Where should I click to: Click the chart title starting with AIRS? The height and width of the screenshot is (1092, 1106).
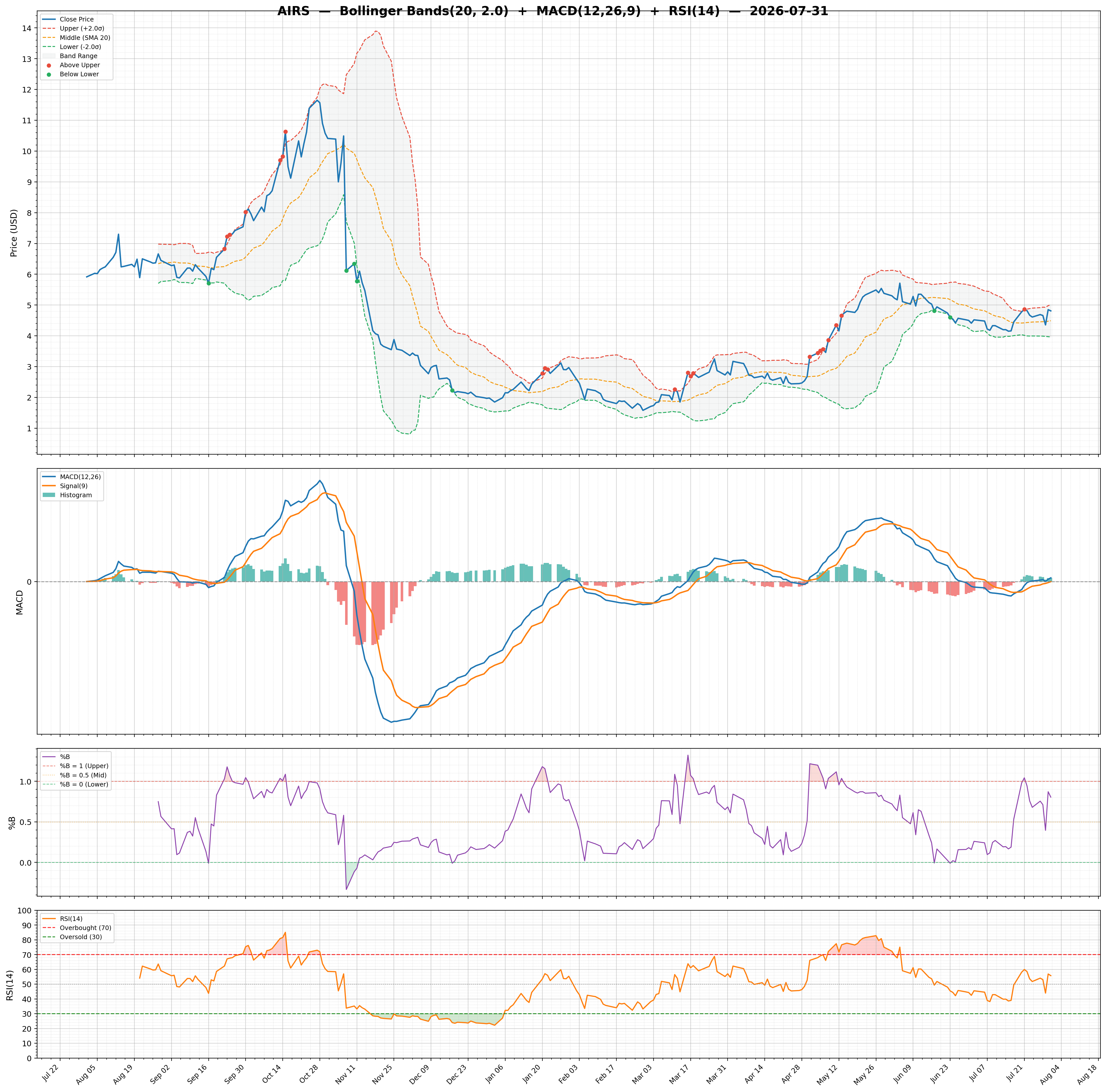point(552,11)
